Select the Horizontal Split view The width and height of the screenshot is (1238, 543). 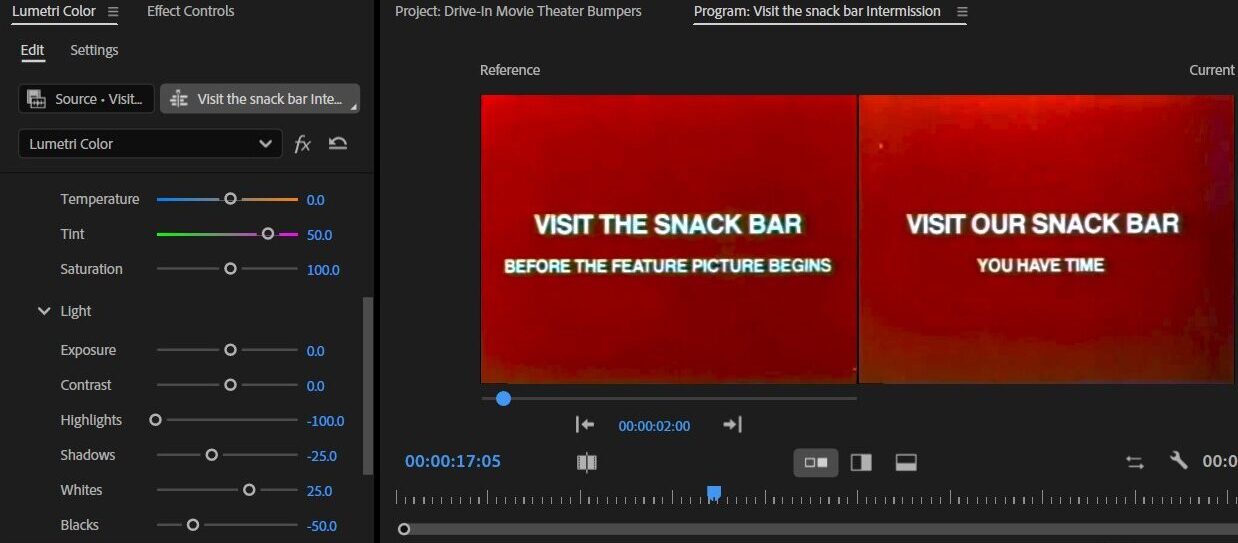(906, 462)
